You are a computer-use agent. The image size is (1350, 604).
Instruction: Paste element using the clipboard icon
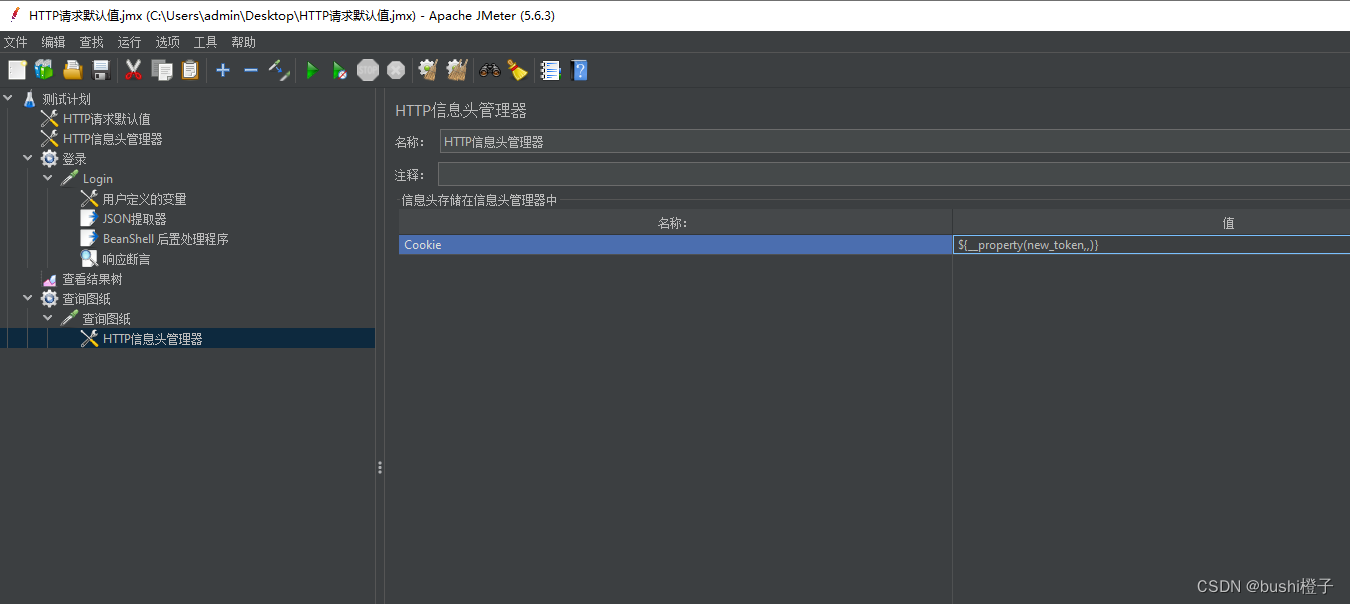[x=189, y=70]
